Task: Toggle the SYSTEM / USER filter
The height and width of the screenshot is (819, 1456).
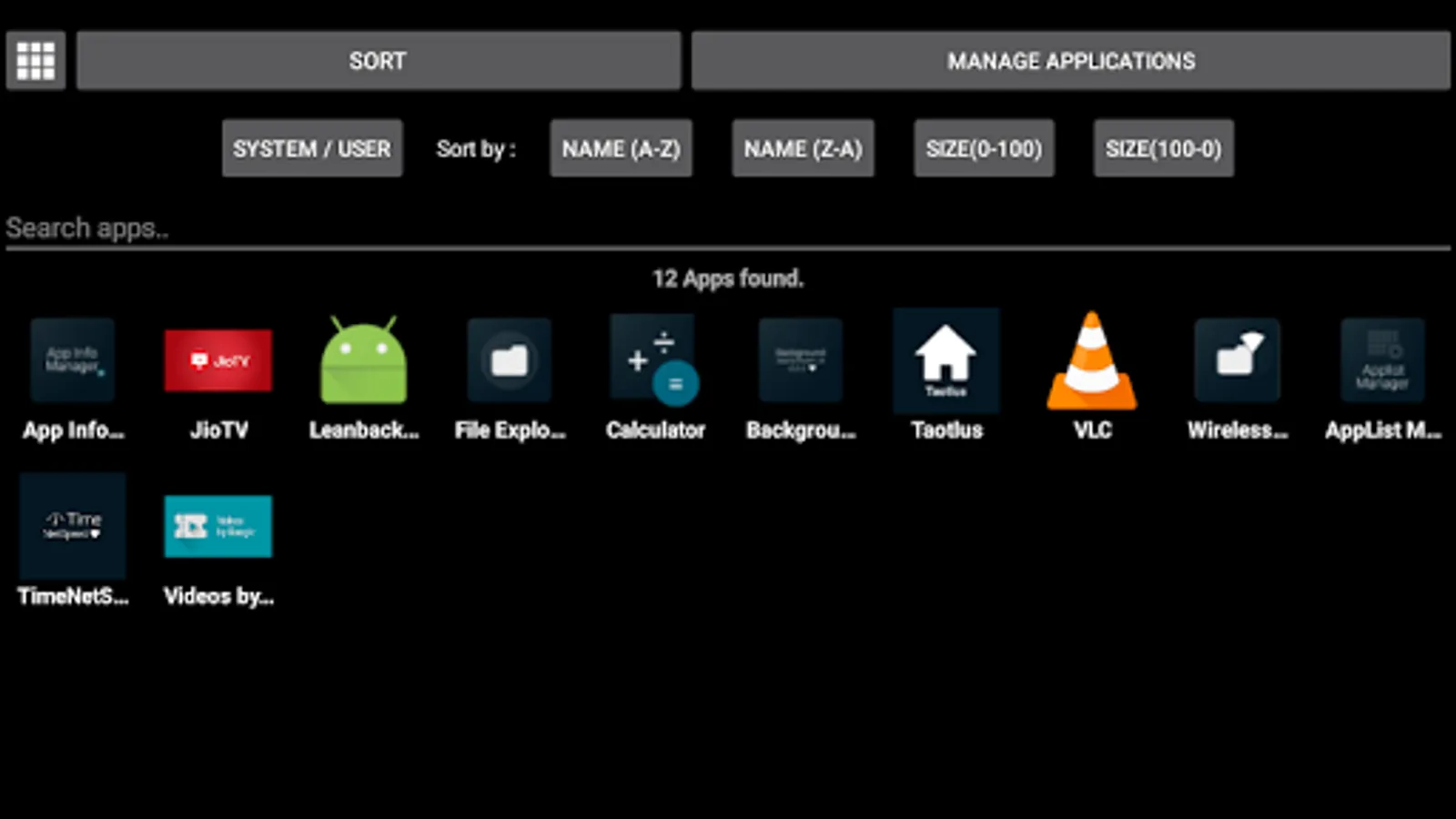Action: pos(312,148)
